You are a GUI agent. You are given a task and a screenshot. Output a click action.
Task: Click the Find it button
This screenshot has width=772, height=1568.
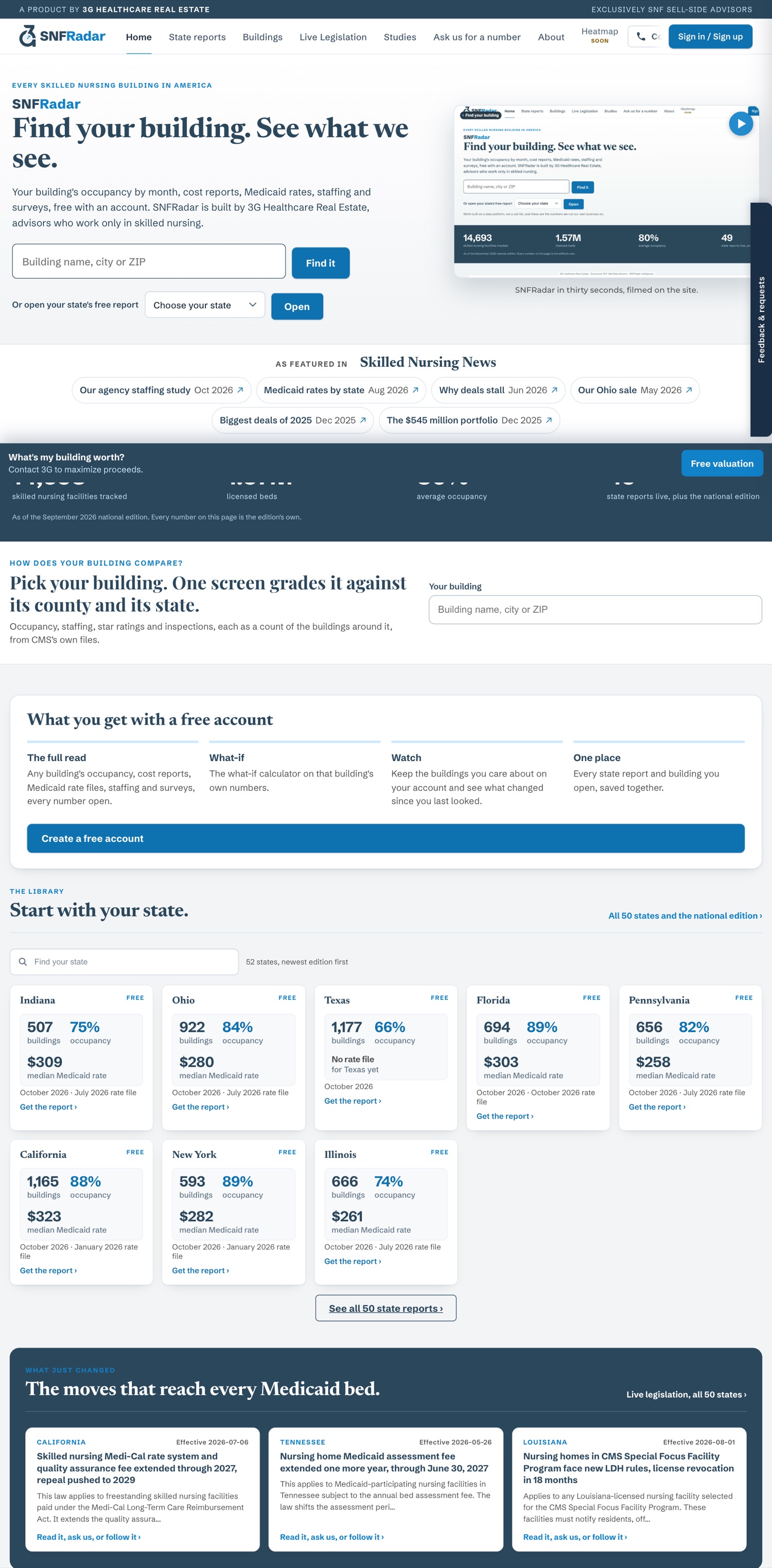[x=320, y=263]
